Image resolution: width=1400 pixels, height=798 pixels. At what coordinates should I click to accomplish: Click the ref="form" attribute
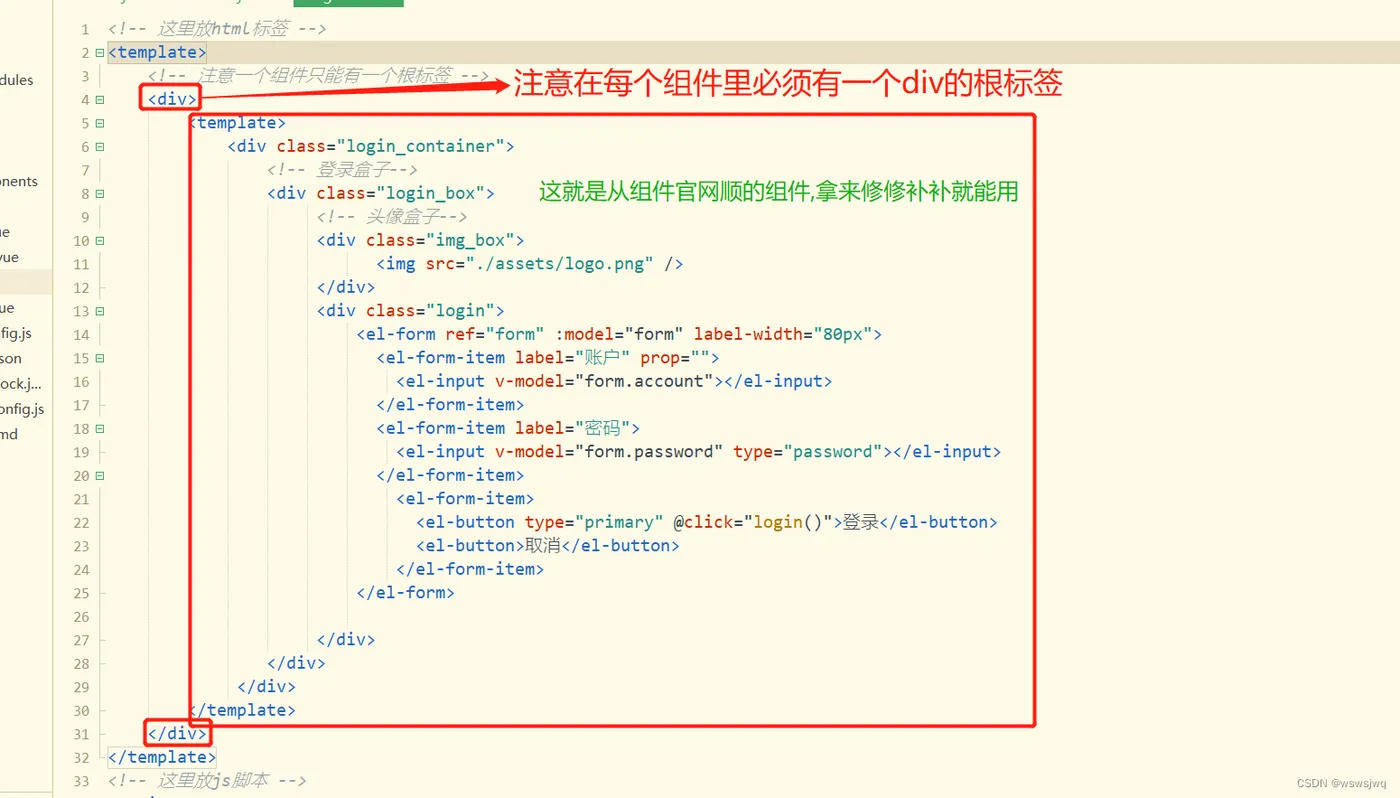pyautogui.click(x=495, y=335)
